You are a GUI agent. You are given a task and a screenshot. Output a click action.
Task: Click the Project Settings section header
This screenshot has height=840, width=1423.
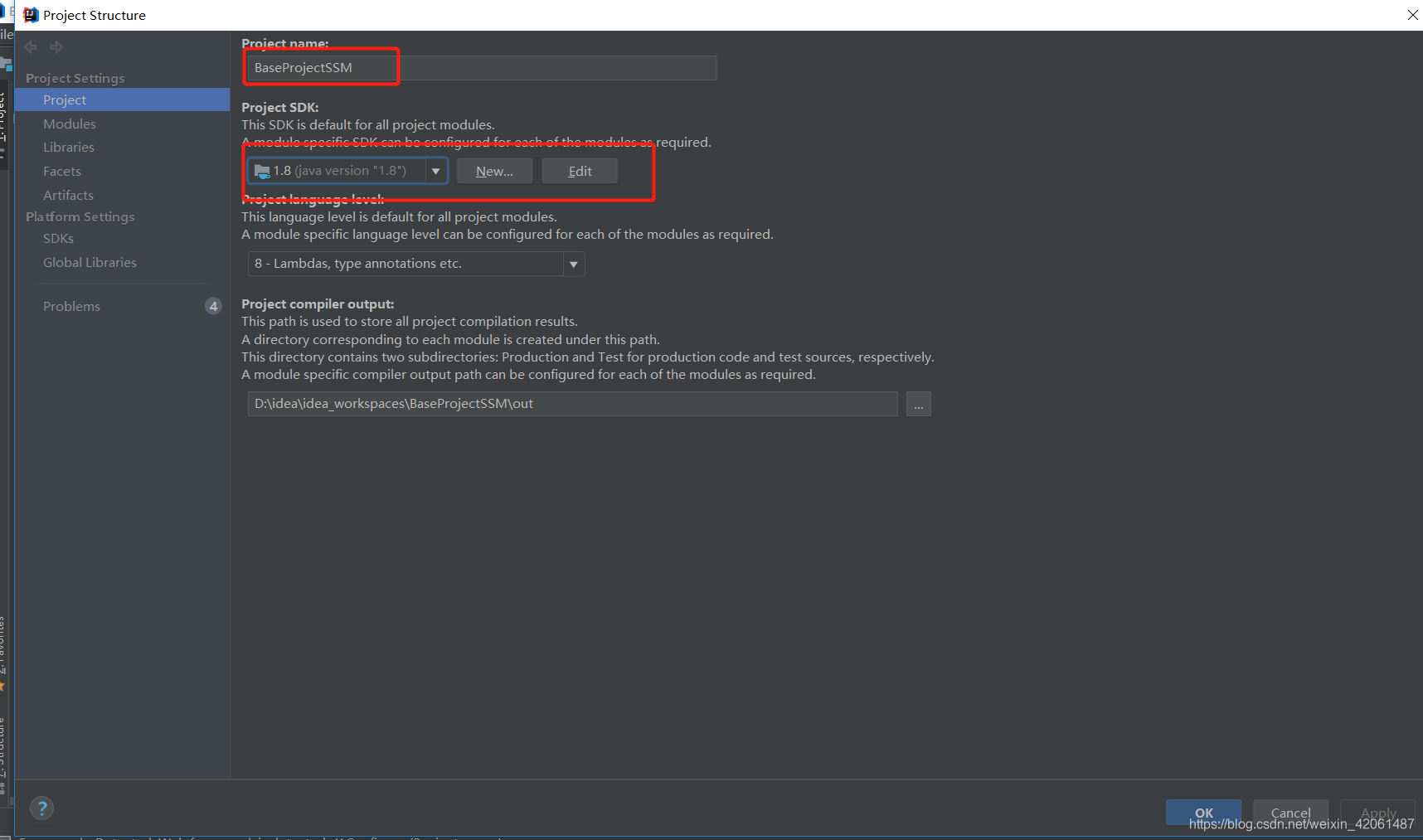(x=75, y=78)
